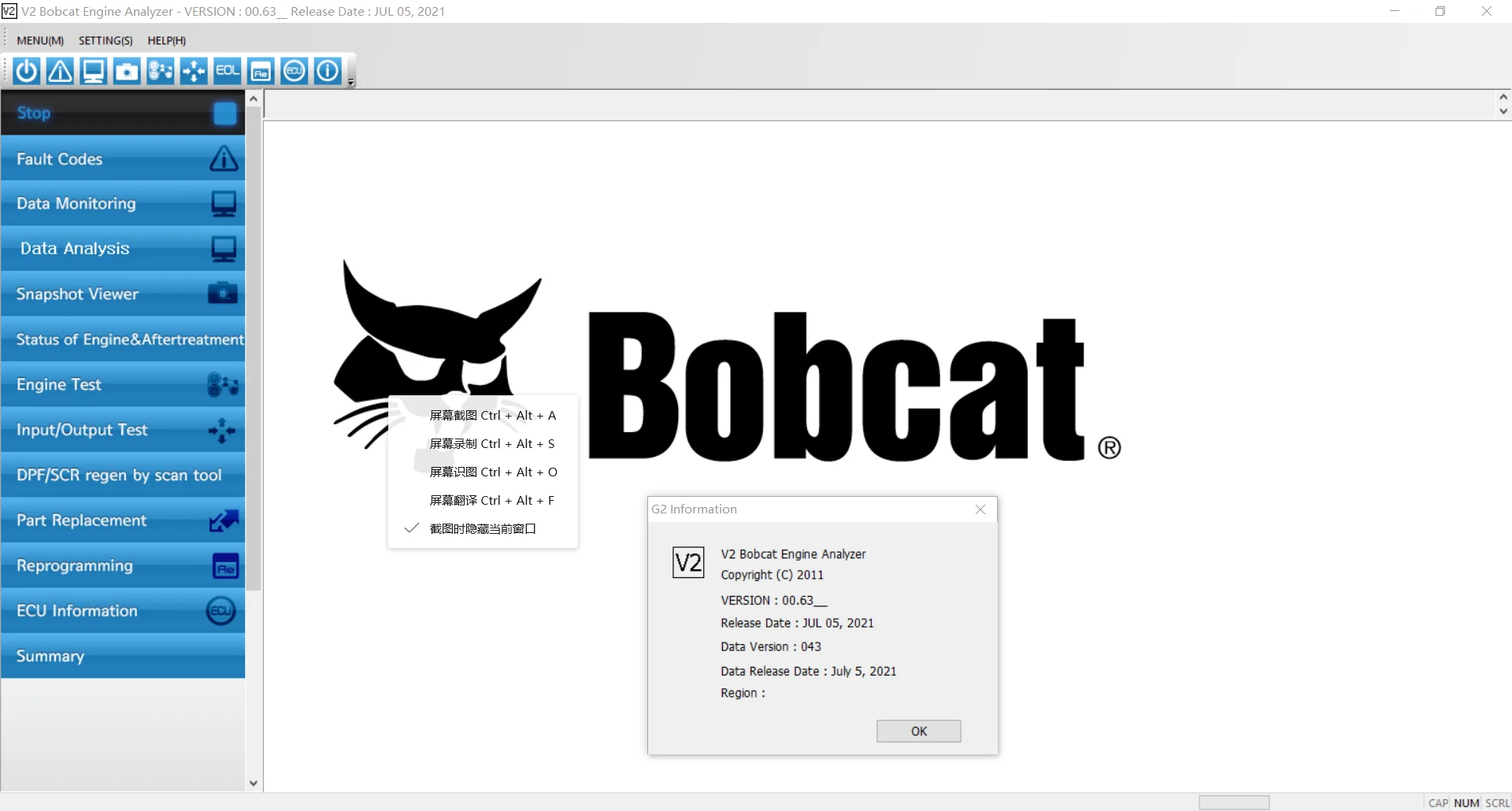Open the info icon on the toolbar
Viewport: 1512px width, 811px height.
point(327,70)
